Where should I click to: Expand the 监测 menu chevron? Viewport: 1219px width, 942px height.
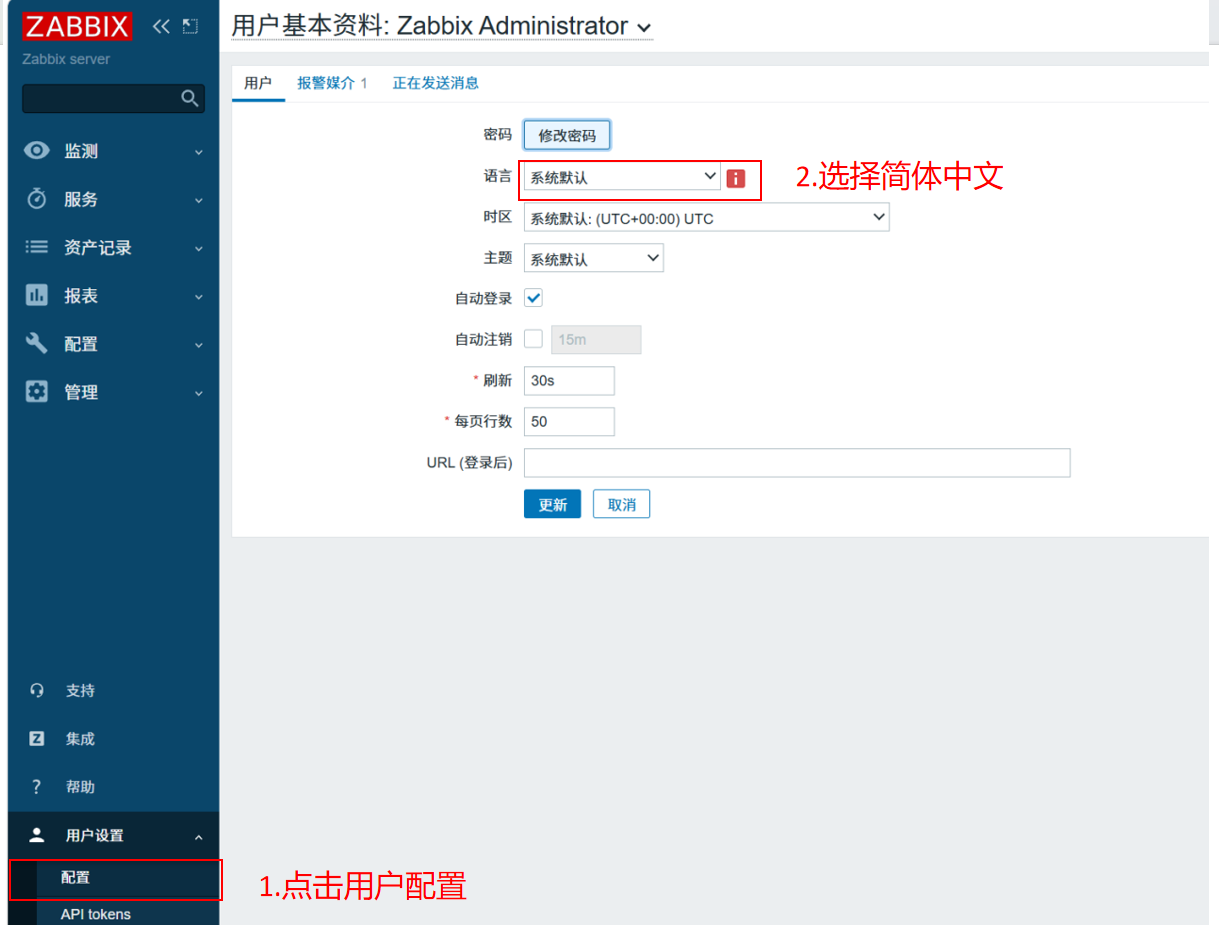pos(198,152)
